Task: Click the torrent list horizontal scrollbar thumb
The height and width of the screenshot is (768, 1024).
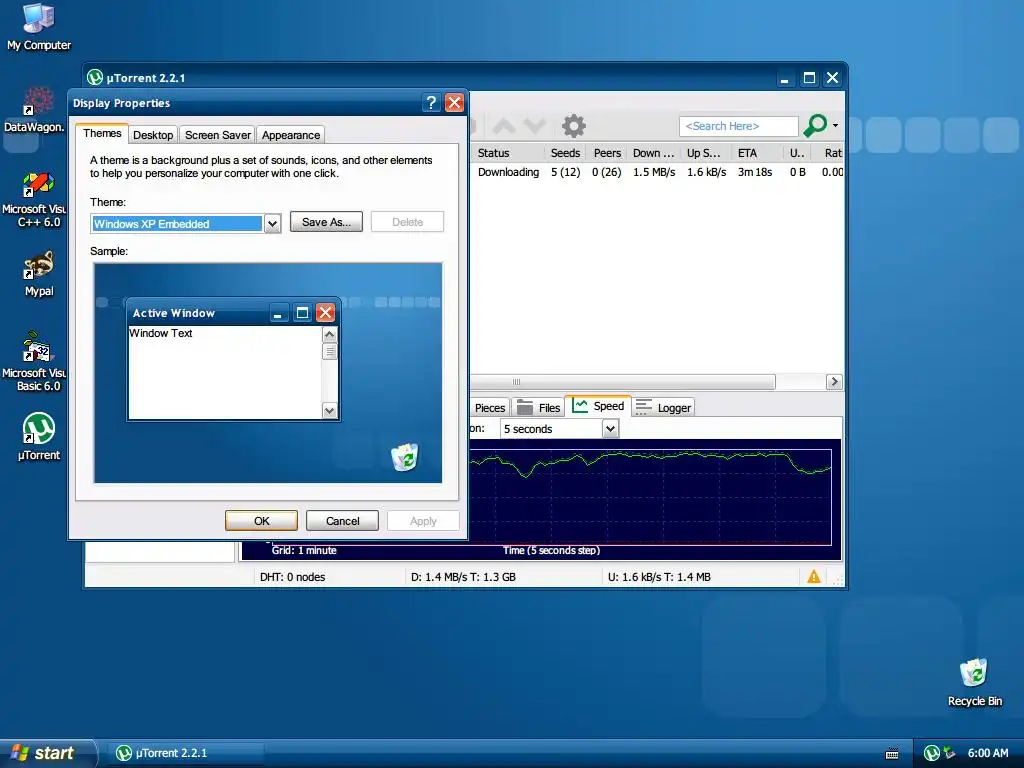Action: [x=622, y=381]
